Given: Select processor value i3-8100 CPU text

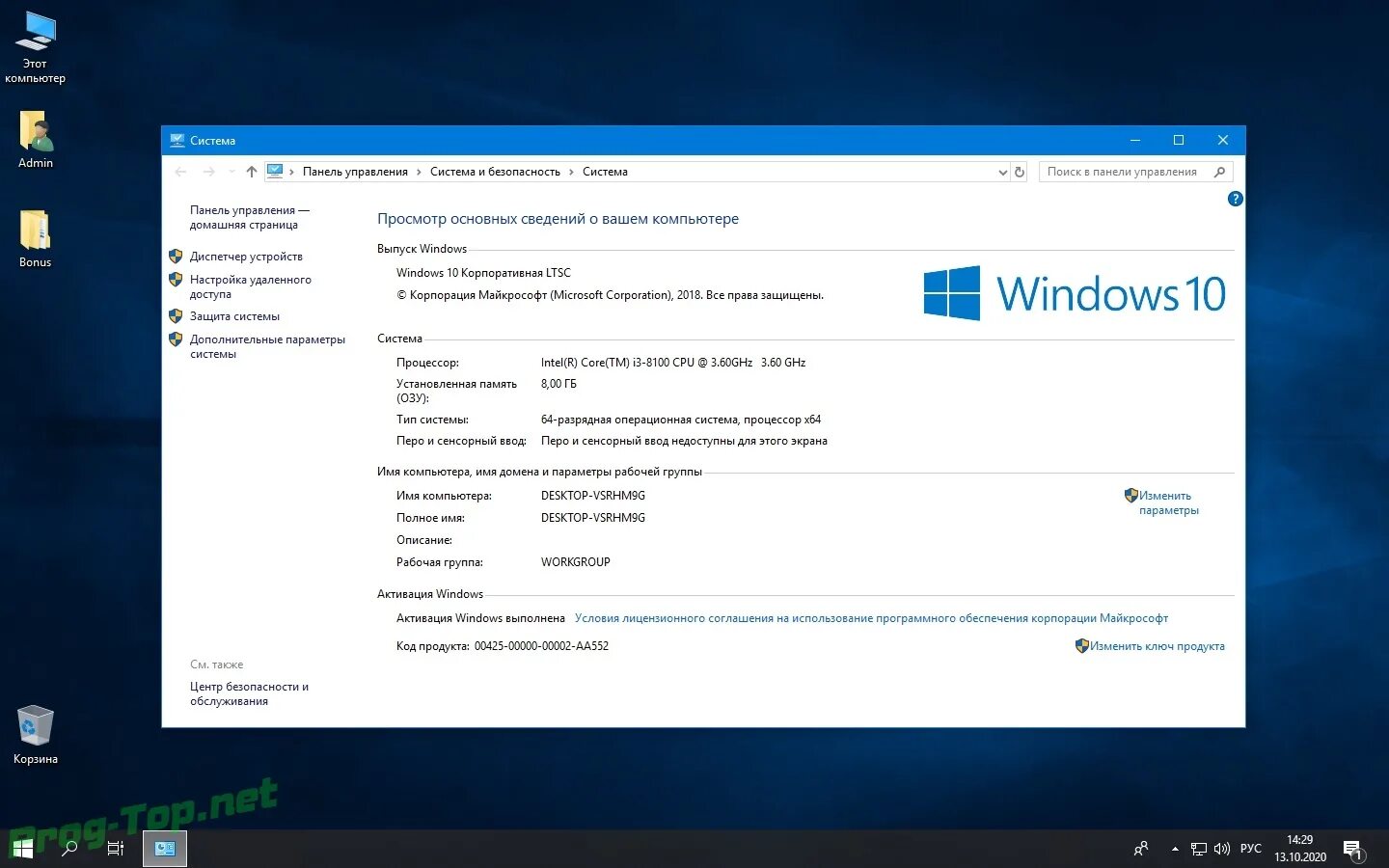Looking at the screenshot, I should click(x=673, y=363).
